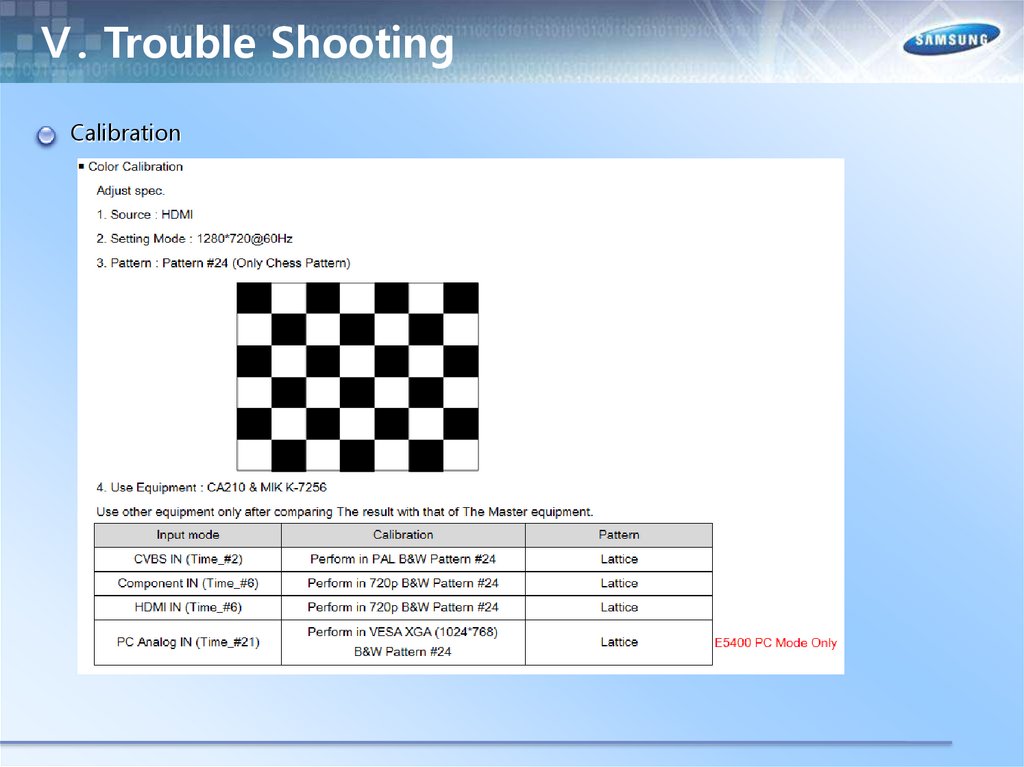Viewport: 1024px width, 767px height.
Task: Click the Lattice cell in the HDMI IN row
Action: click(618, 608)
